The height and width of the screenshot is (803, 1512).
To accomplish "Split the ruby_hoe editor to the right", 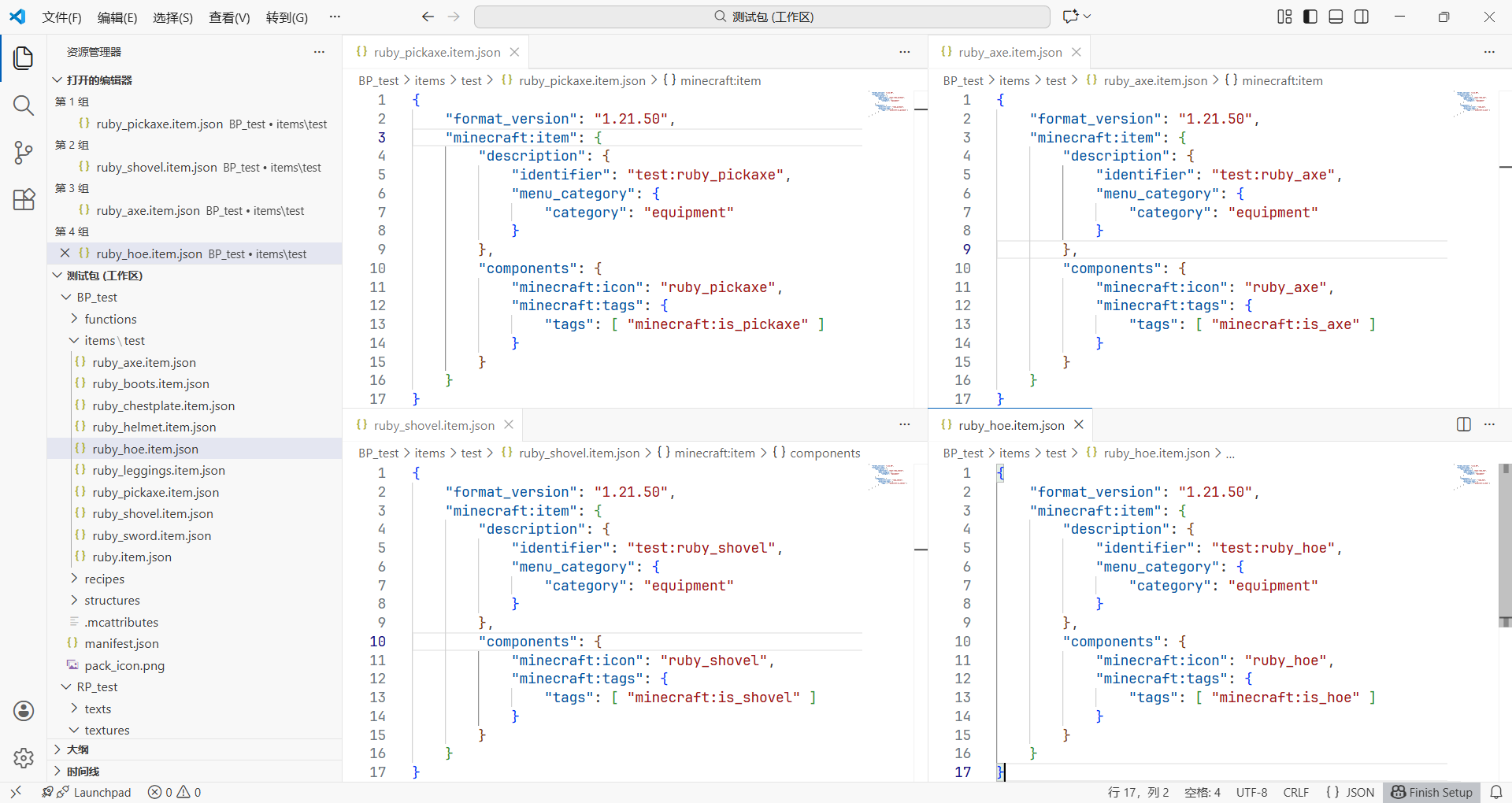I will 1463,424.
